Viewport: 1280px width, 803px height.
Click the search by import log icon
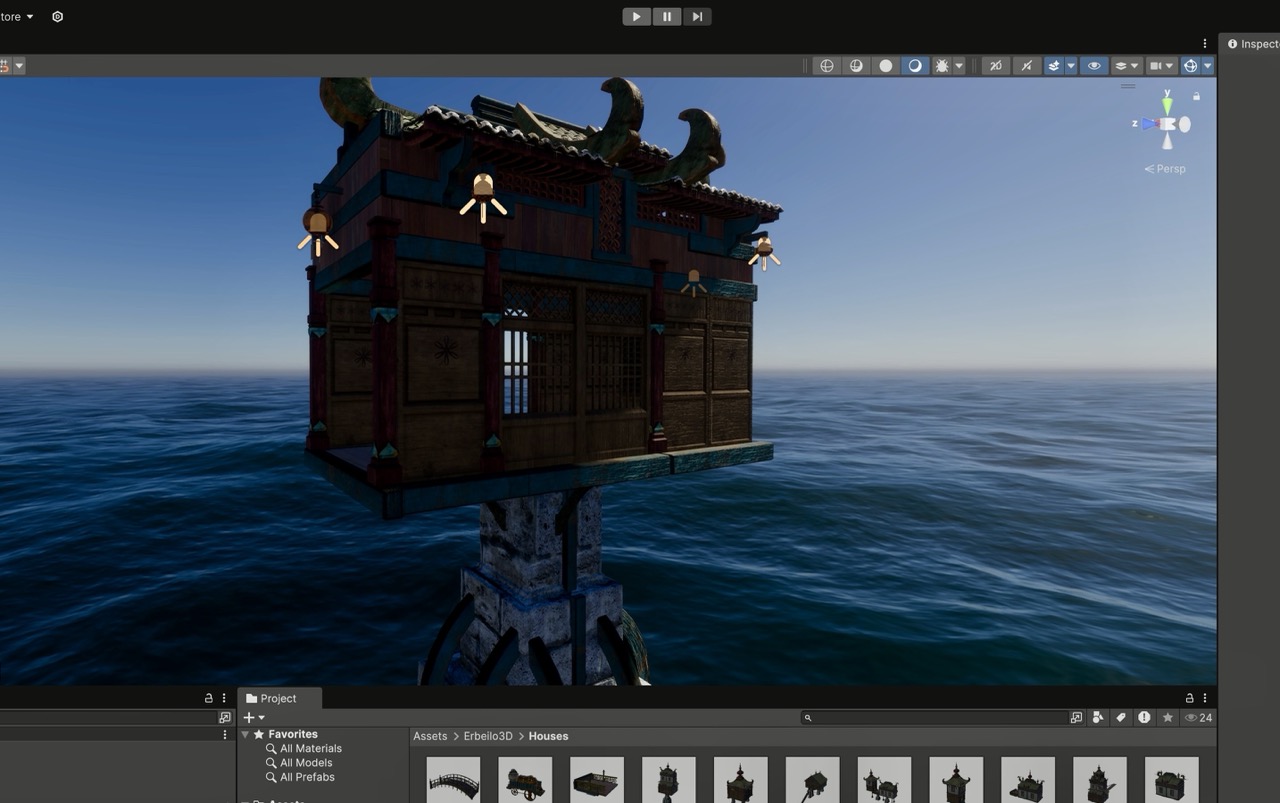pyautogui.click(x=1144, y=717)
